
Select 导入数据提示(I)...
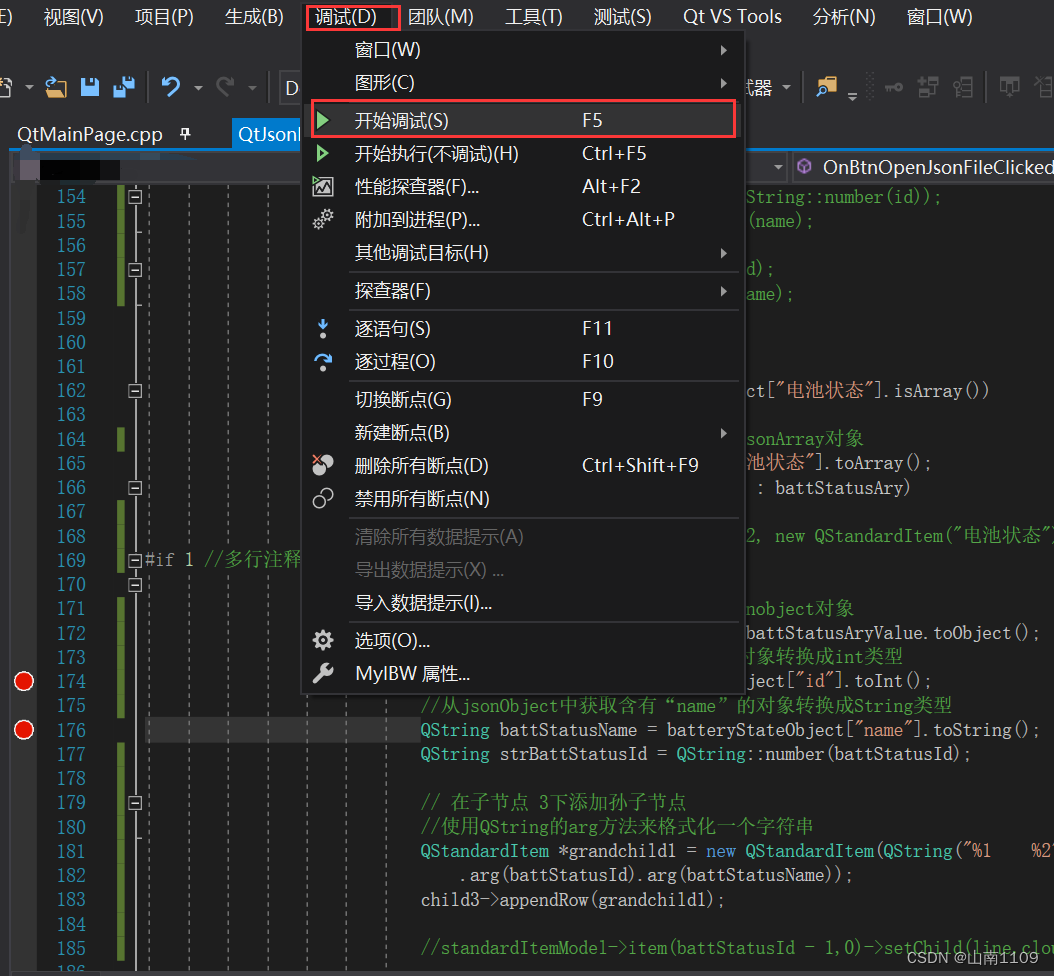(525, 603)
